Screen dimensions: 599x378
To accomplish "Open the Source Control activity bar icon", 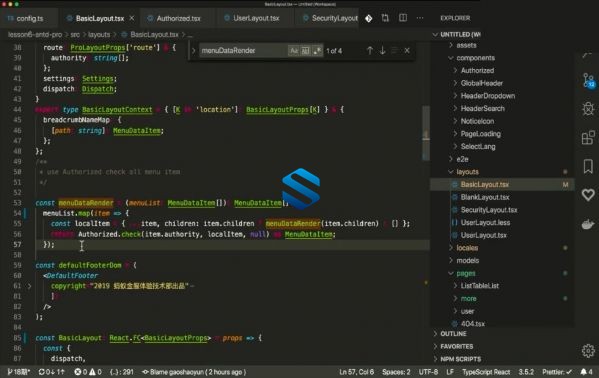I will point(589,81).
